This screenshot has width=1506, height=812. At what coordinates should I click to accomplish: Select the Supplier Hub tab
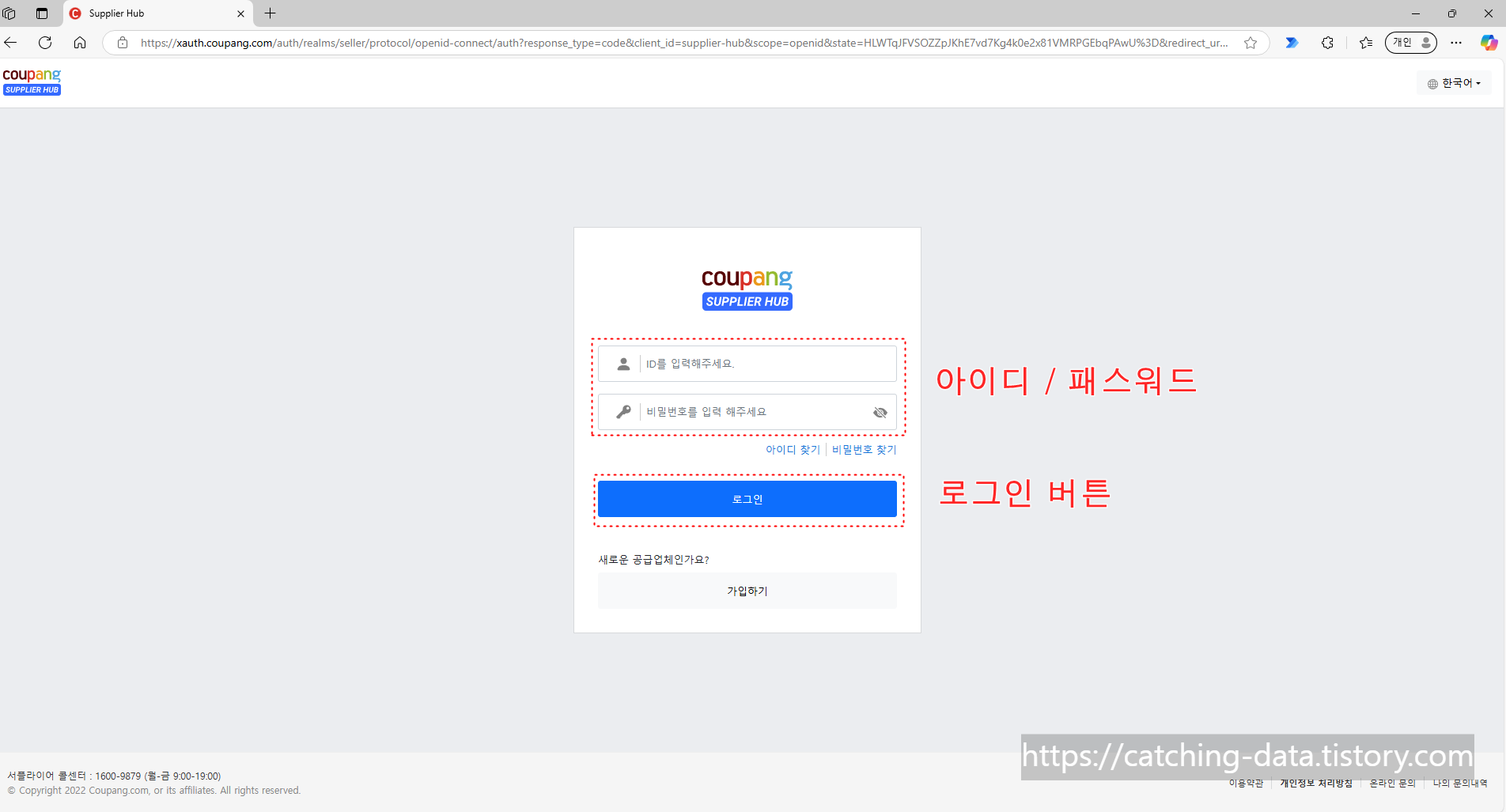click(x=157, y=13)
